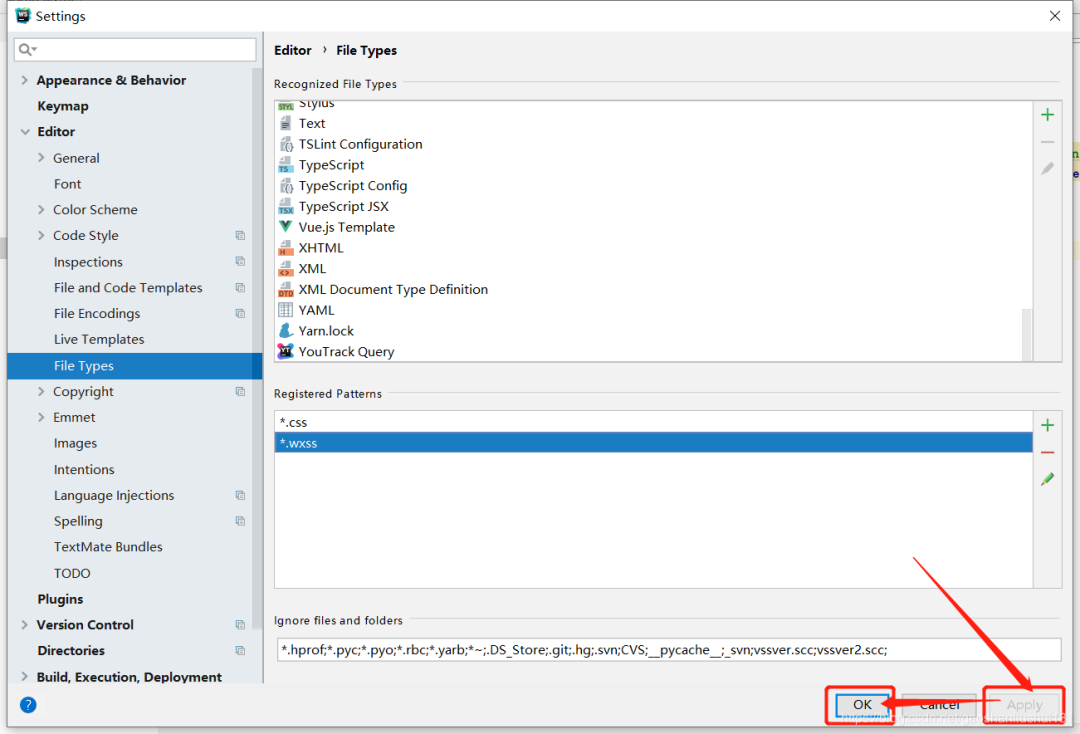Add a new recognized file type

1047,115
